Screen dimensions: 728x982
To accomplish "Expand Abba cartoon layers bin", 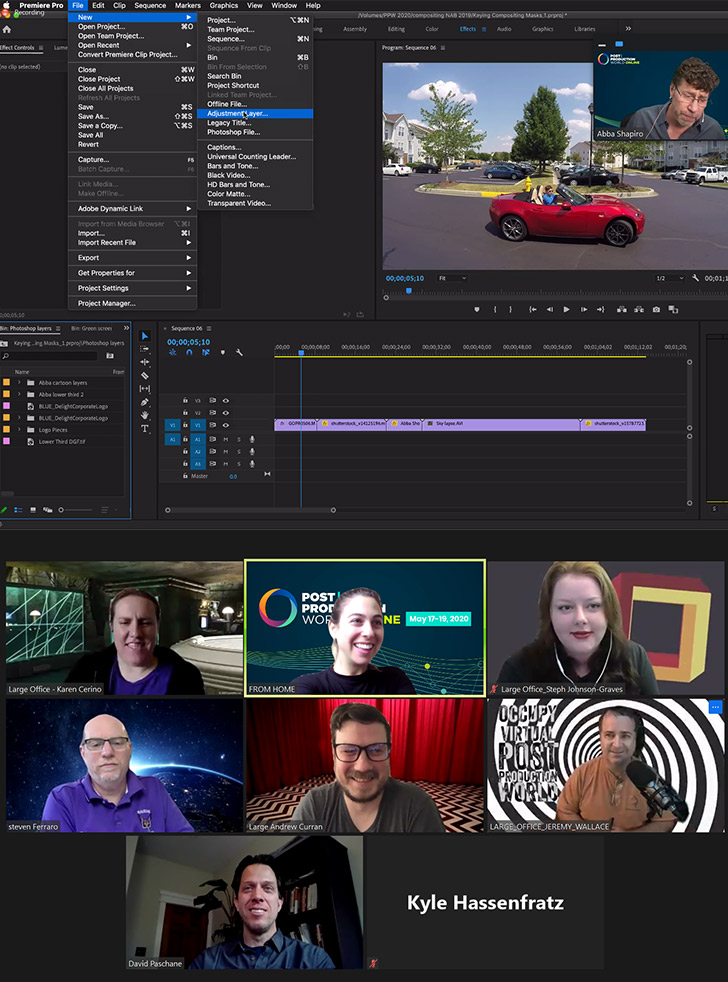I will [x=19, y=383].
